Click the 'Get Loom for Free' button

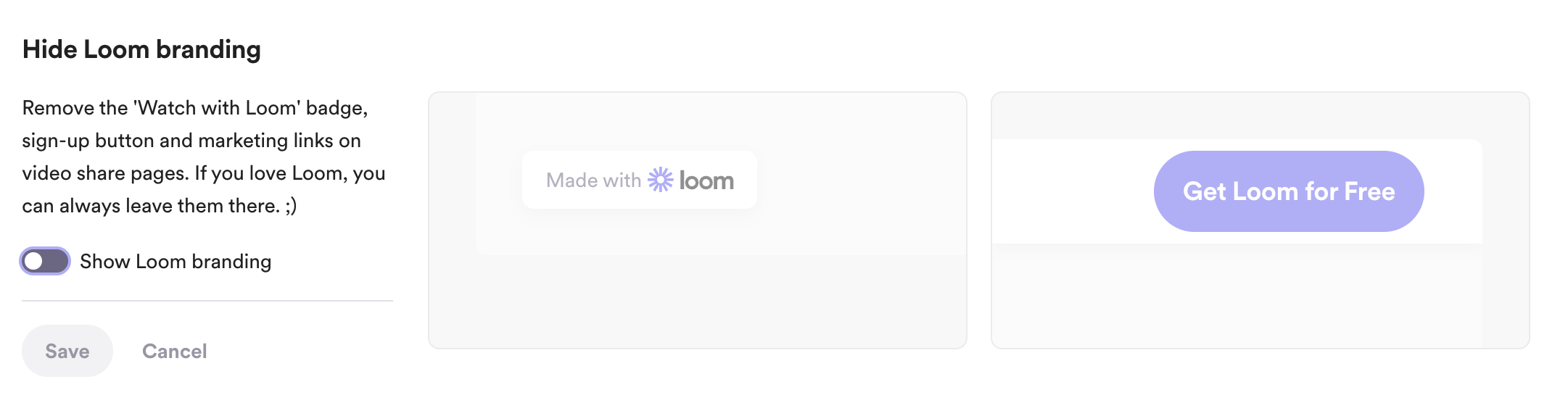point(1288,191)
